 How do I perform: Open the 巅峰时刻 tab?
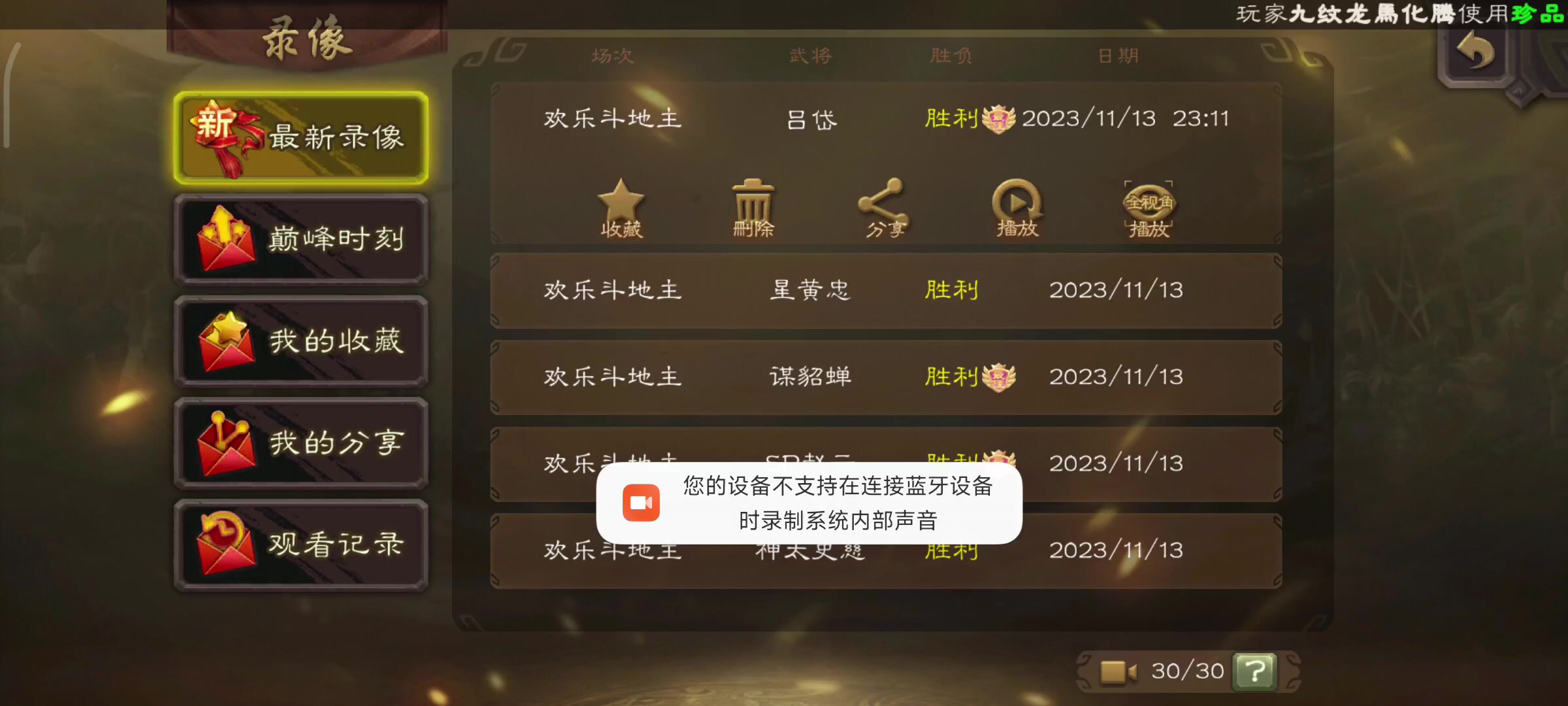coord(301,239)
